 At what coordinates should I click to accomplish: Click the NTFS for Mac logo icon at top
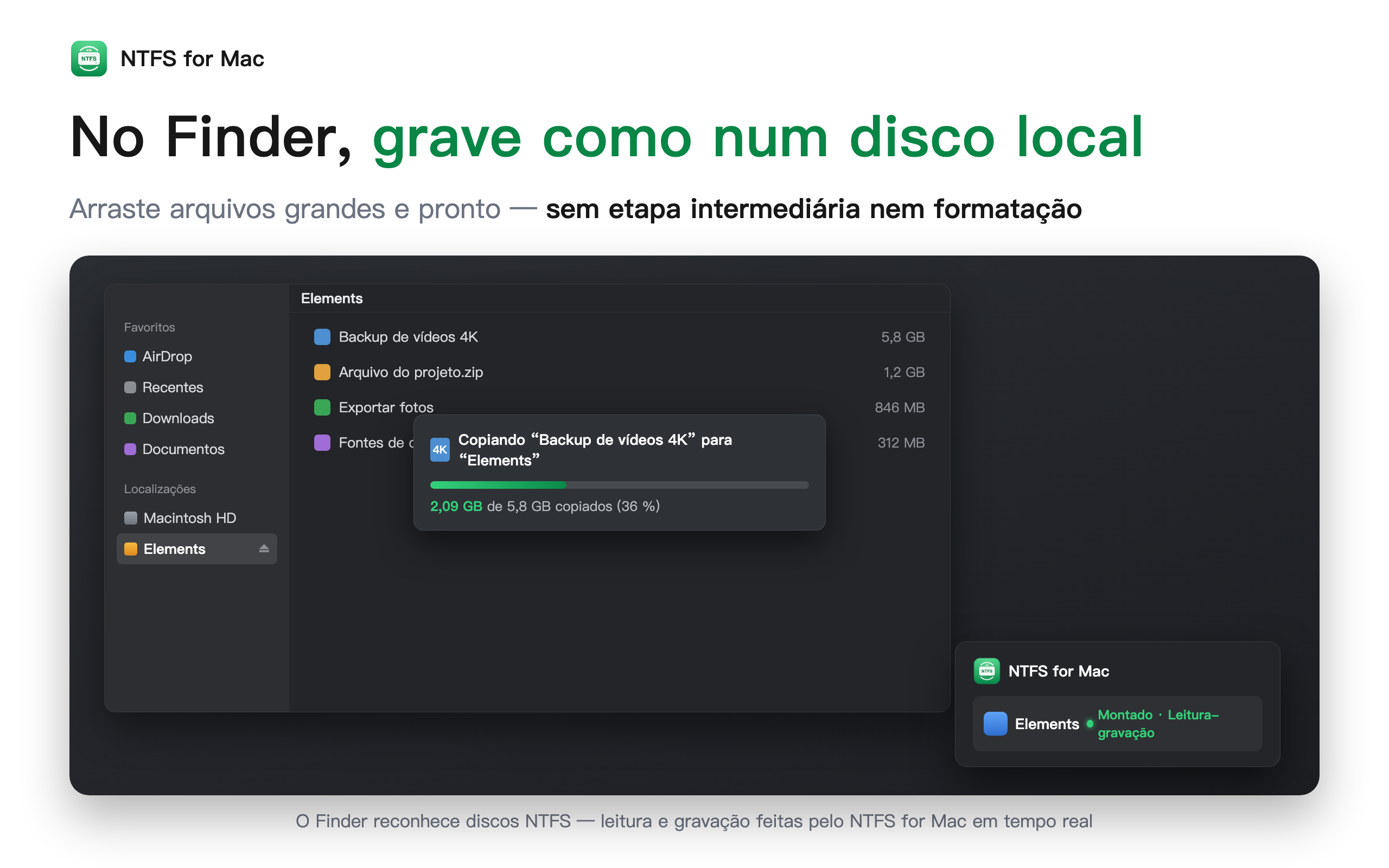point(88,59)
